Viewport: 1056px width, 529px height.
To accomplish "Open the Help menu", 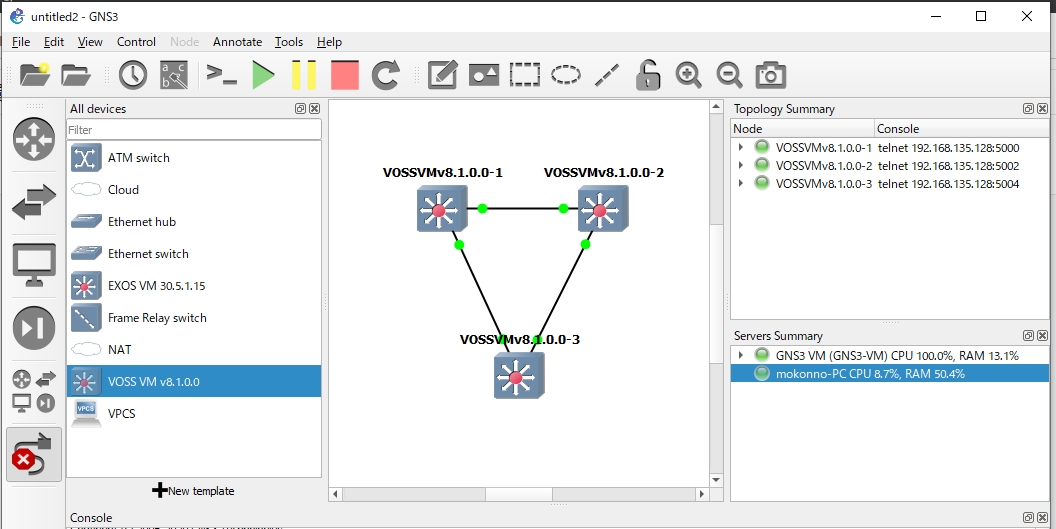I will (x=329, y=42).
